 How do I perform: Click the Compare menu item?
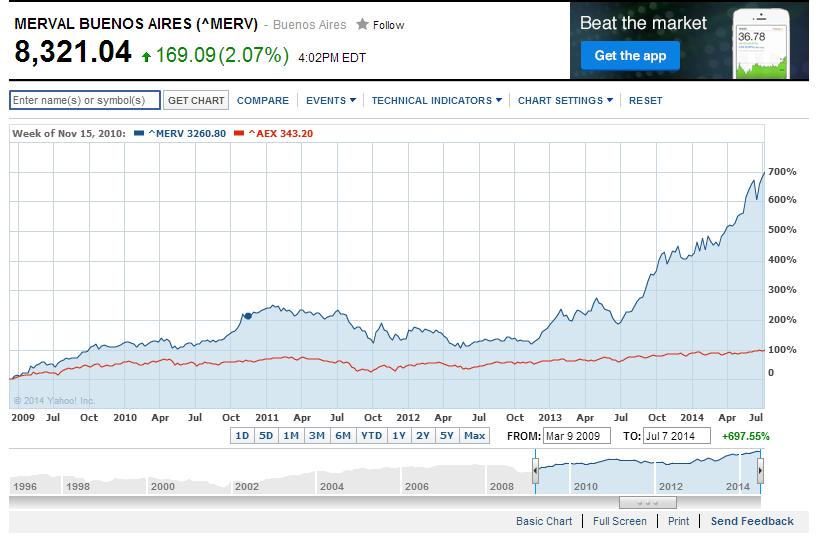tap(263, 100)
